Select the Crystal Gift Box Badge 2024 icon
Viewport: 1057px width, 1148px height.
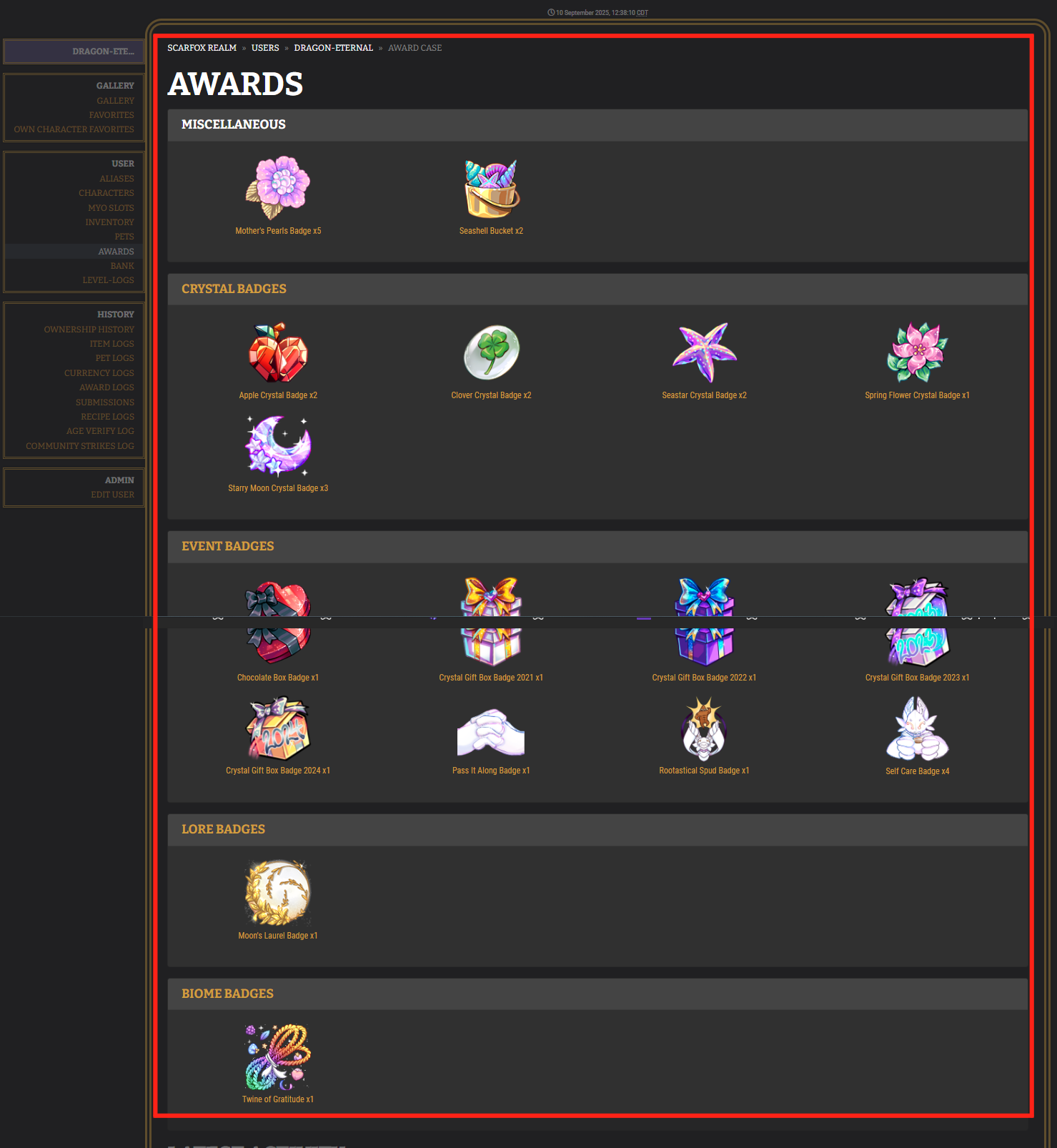[278, 728]
